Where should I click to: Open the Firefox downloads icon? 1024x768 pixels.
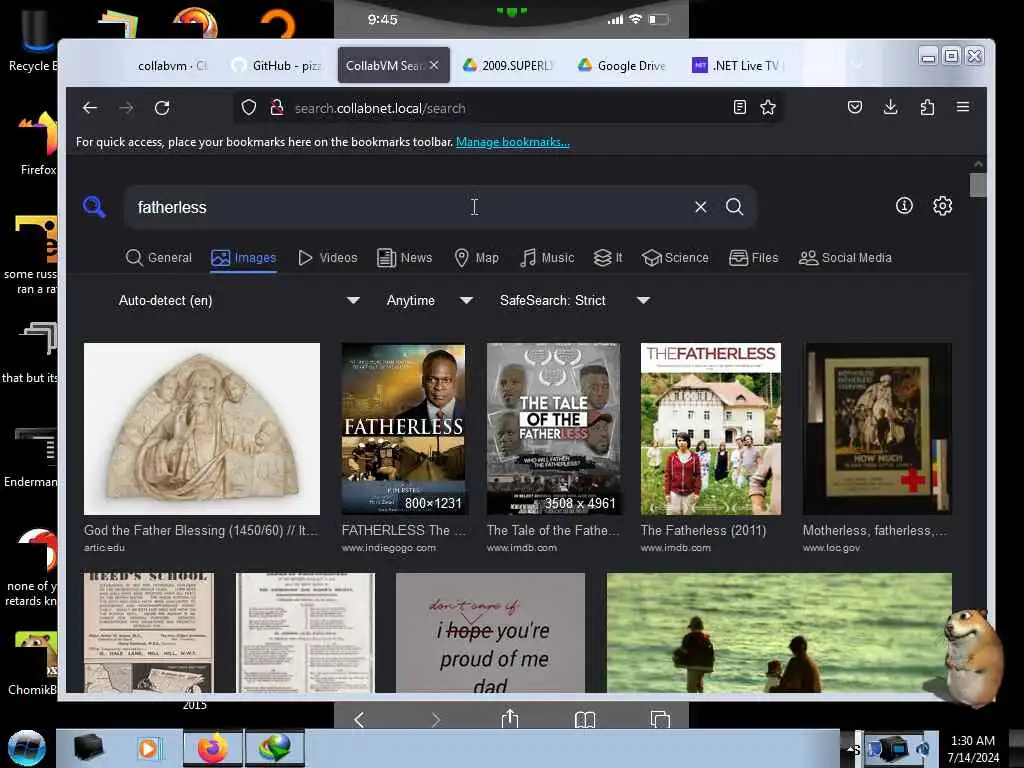click(x=890, y=107)
